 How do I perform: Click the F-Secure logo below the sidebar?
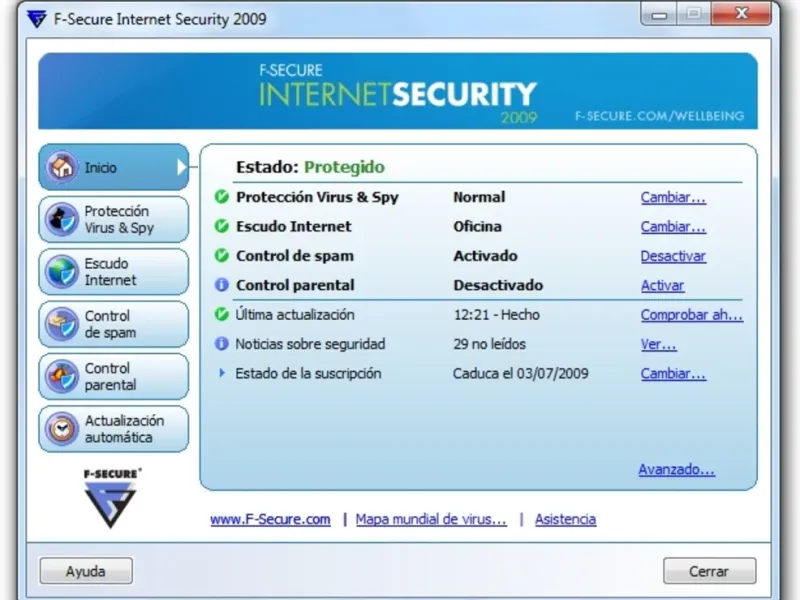pos(111,497)
